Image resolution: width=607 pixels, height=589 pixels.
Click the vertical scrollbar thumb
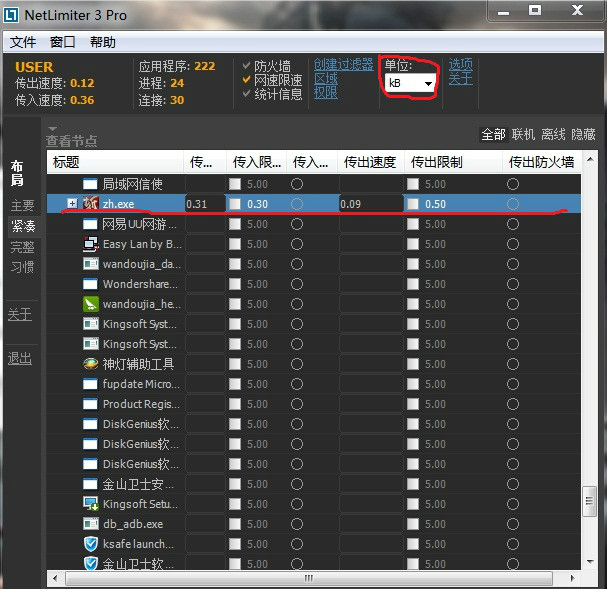pyautogui.click(x=589, y=501)
